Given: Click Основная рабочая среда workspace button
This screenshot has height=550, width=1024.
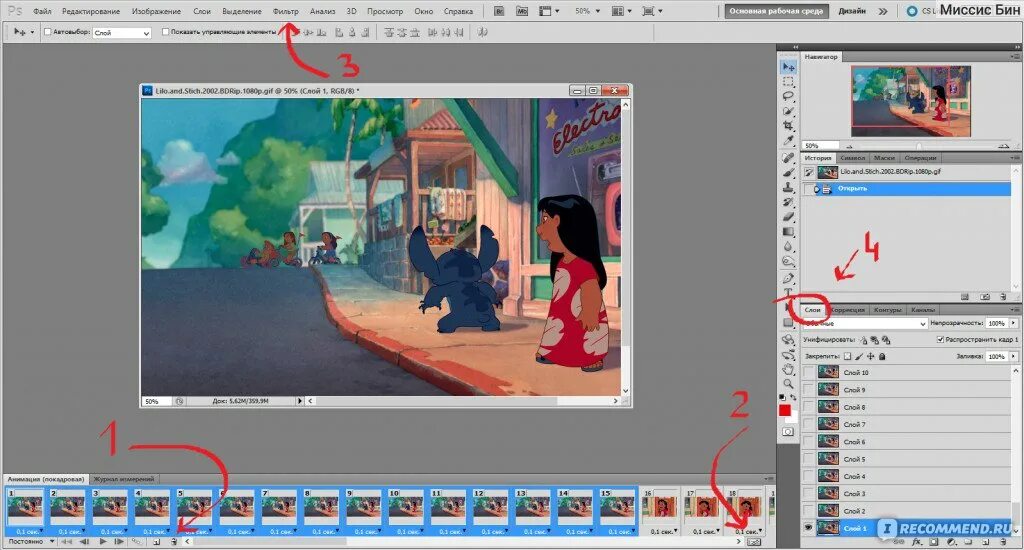Looking at the screenshot, I should (776, 11).
